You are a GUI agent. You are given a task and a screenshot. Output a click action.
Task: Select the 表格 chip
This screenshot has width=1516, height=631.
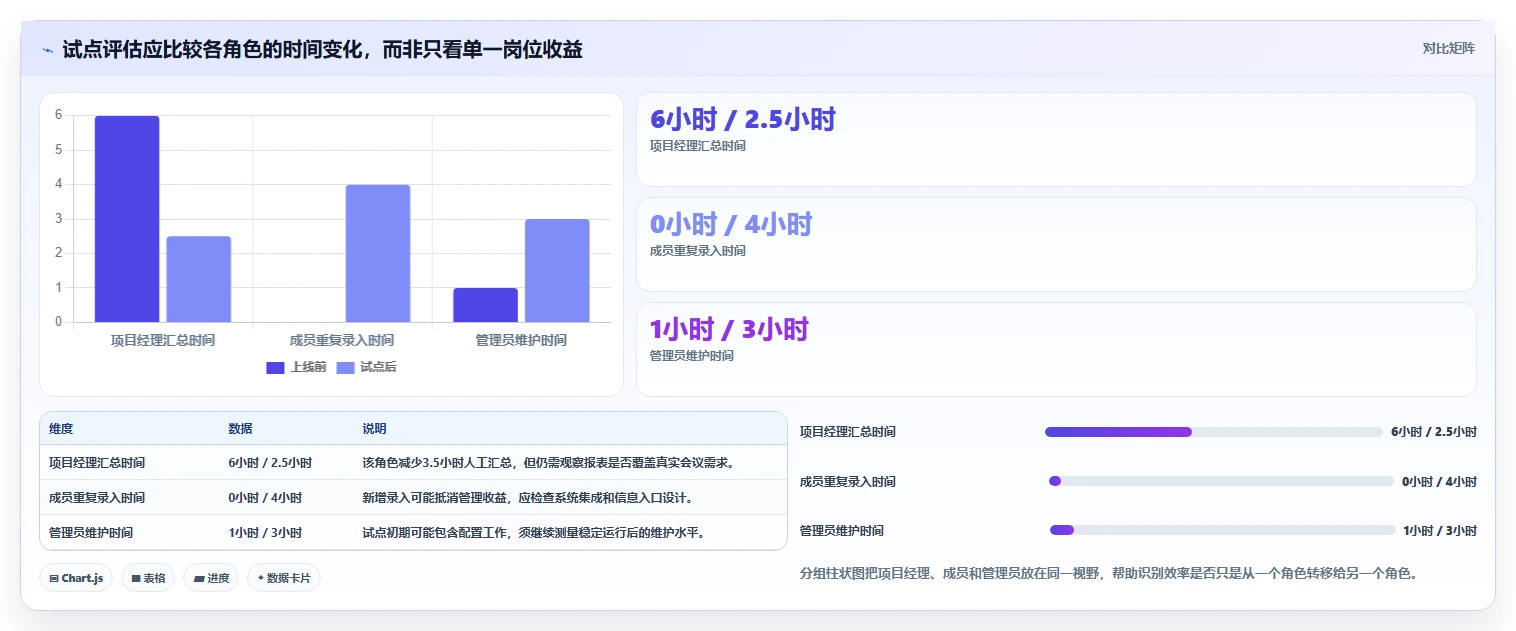pyautogui.click(x=148, y=578)
